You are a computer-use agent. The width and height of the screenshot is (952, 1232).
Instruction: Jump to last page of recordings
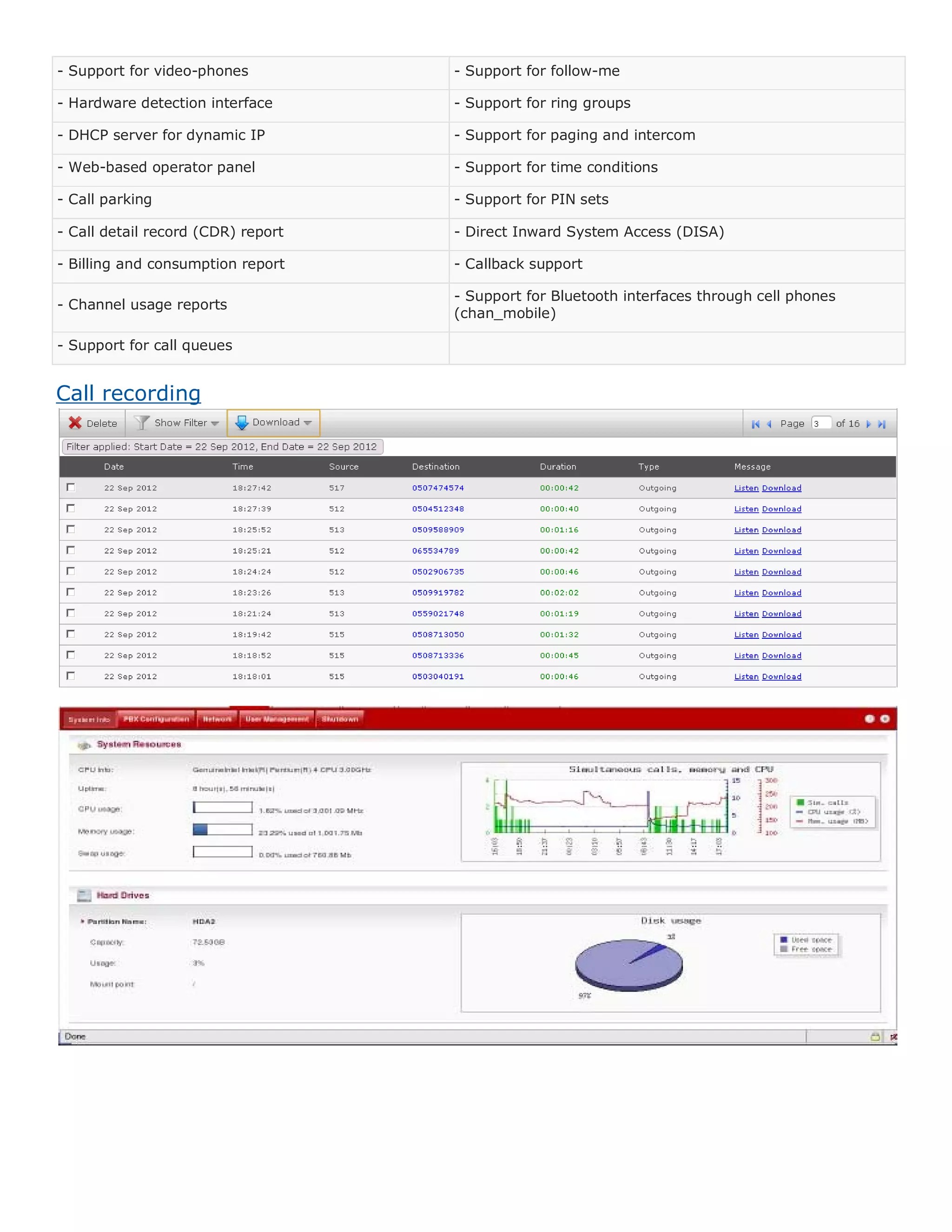tap(882, 424)
